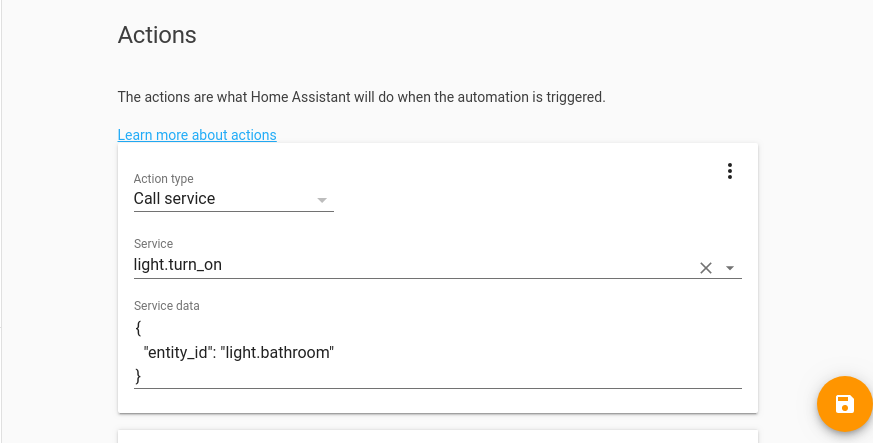873x443 pixels.
Task: Click the Service data field label
Action: [x=166, y=306]
